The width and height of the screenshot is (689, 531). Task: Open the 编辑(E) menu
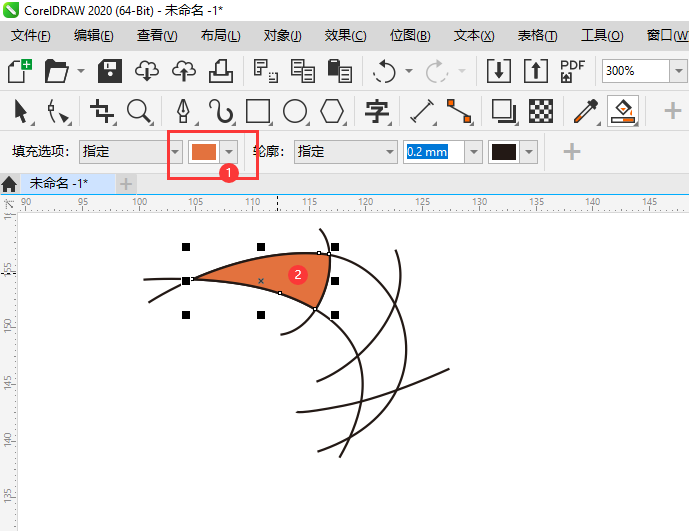pyautogui.click(x=94, y=35)
